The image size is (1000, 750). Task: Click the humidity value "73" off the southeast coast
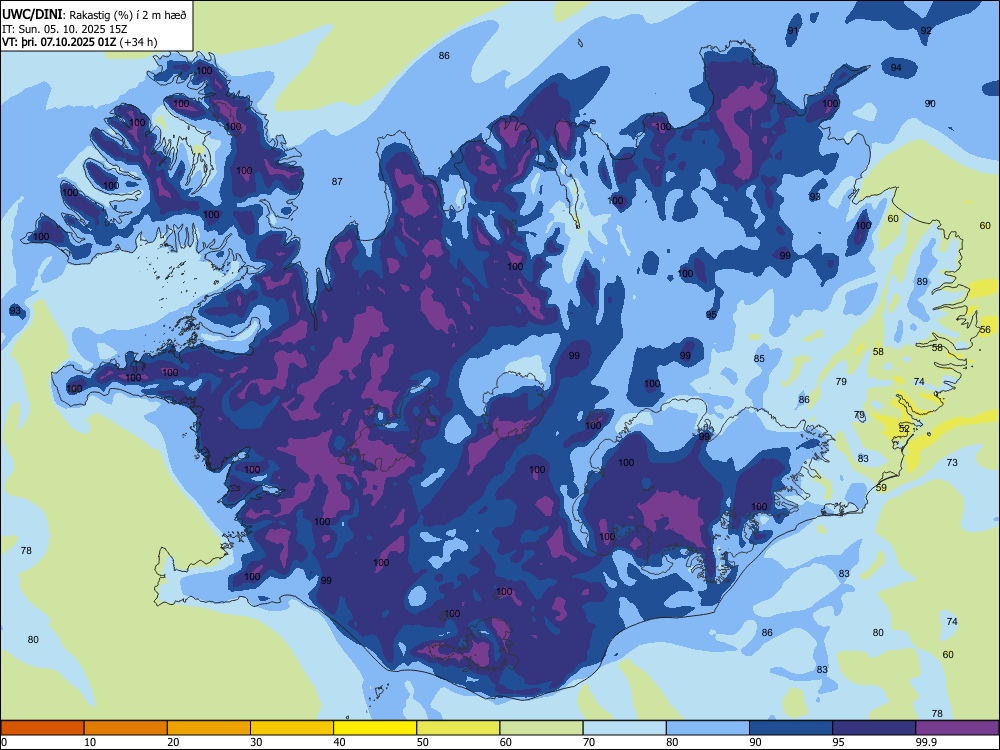click(952, 462)
